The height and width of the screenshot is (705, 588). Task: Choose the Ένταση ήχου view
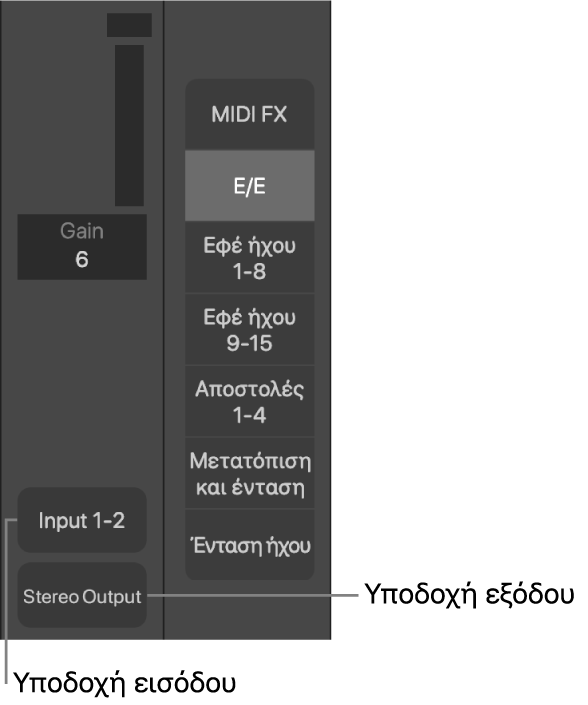(249, 545)
